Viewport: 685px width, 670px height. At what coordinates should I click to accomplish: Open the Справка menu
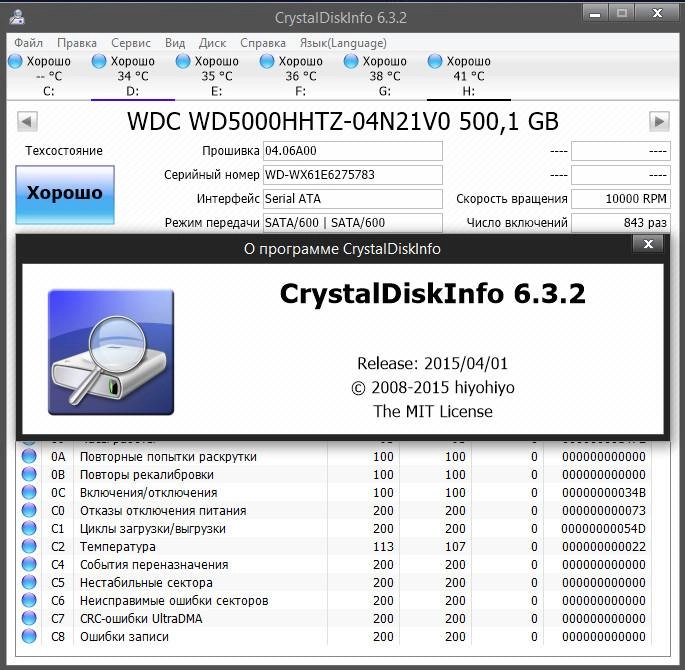pos(263,43)
